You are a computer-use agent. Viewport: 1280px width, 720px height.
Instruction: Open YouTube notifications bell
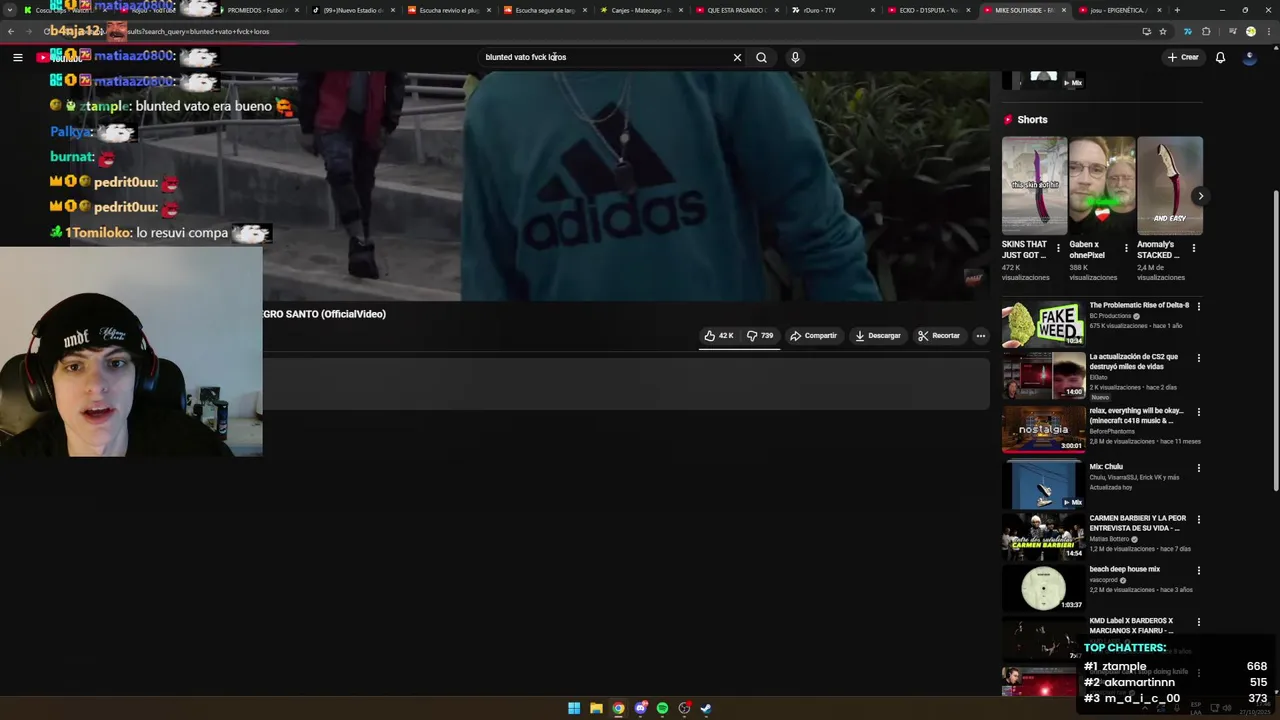click(x=1220, y=57)
